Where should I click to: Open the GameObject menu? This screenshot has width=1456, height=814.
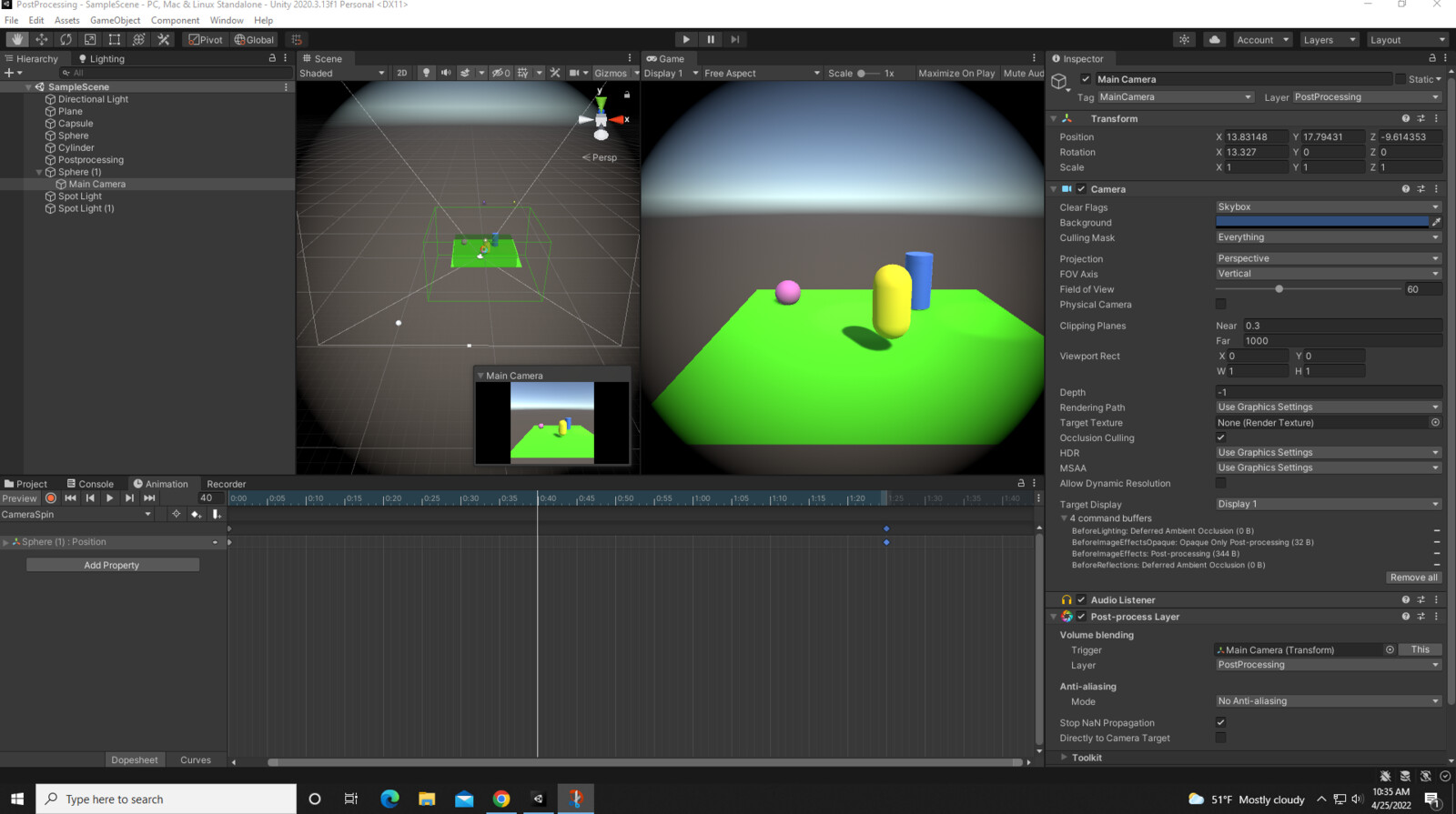coord(115,20)
